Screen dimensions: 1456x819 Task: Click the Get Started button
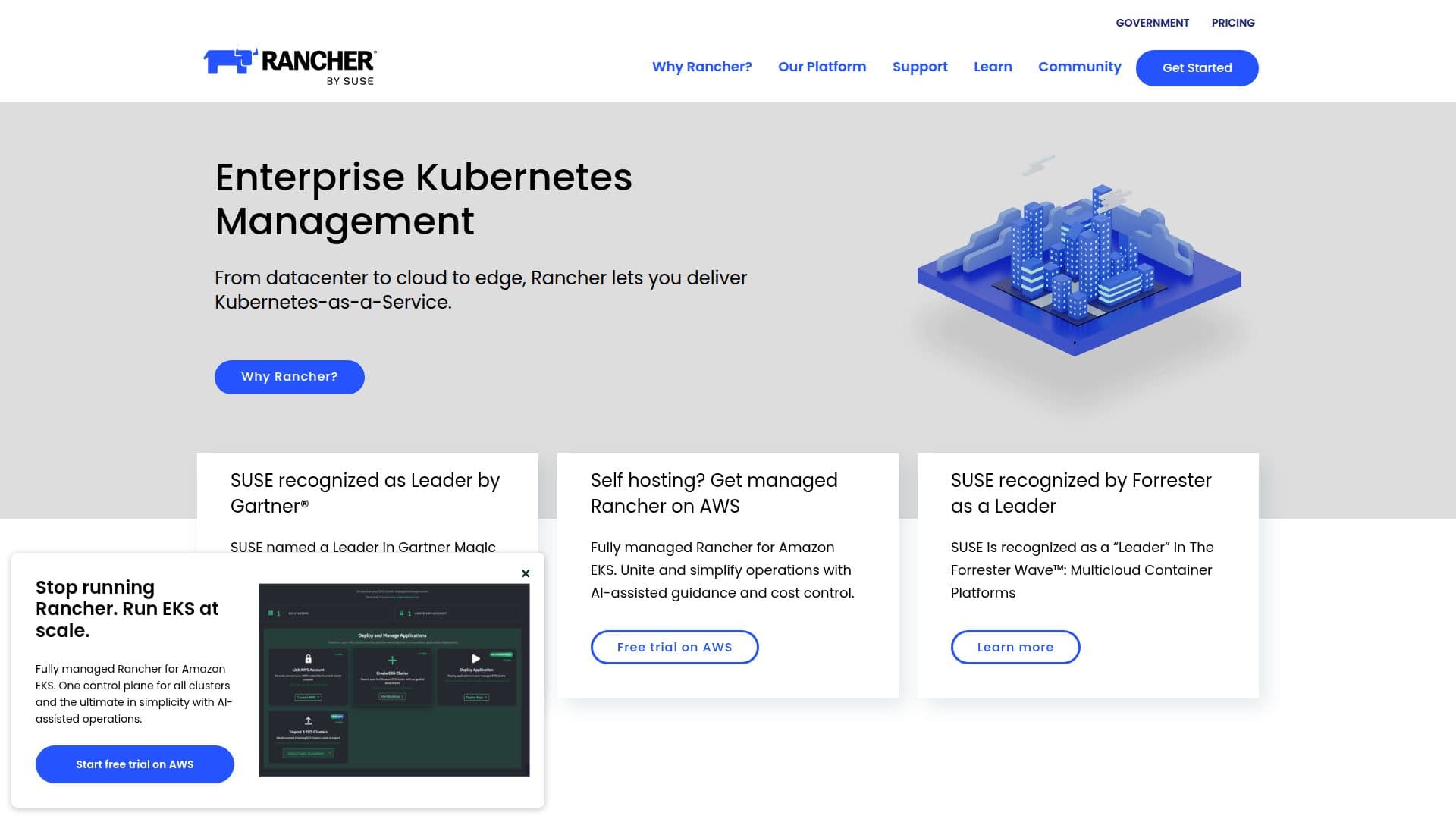[x=1197, y=68]
